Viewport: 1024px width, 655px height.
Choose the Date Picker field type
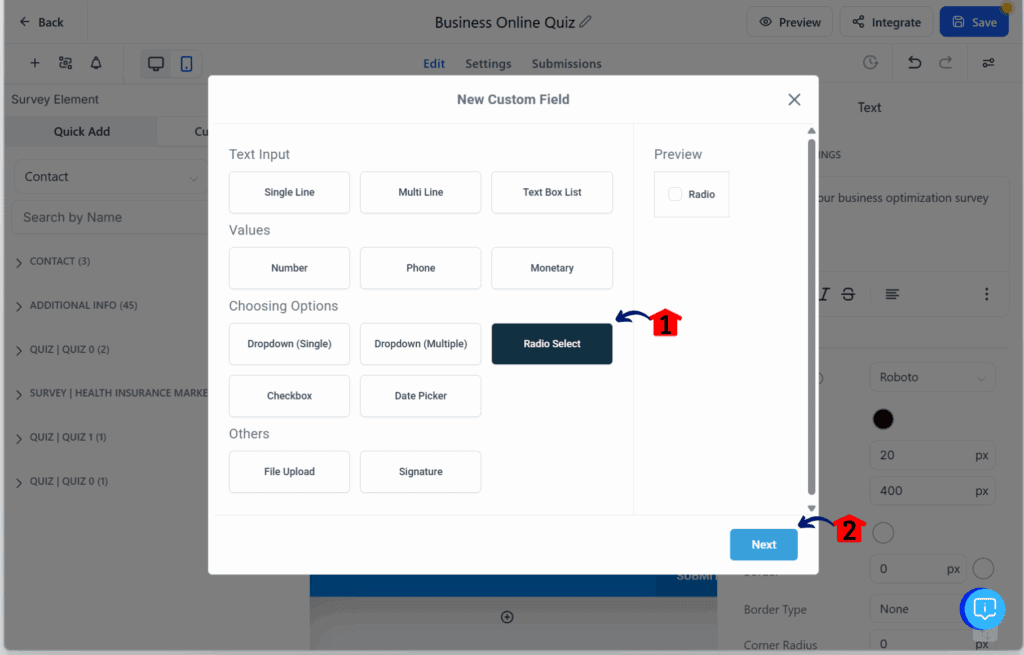[x=421, y=396]
